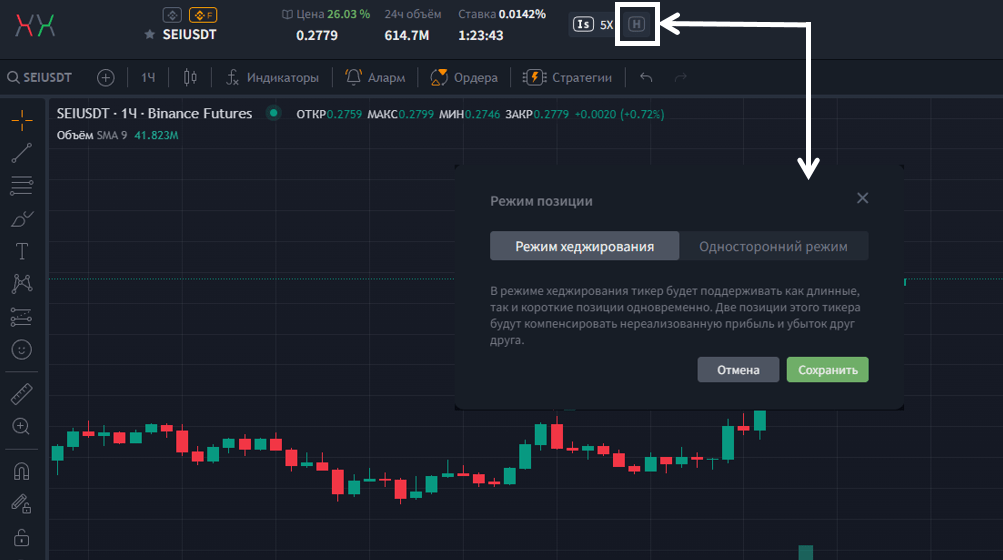
Task: Click the Объём SMA 9 indicator legend
Action: pos(92,135)
